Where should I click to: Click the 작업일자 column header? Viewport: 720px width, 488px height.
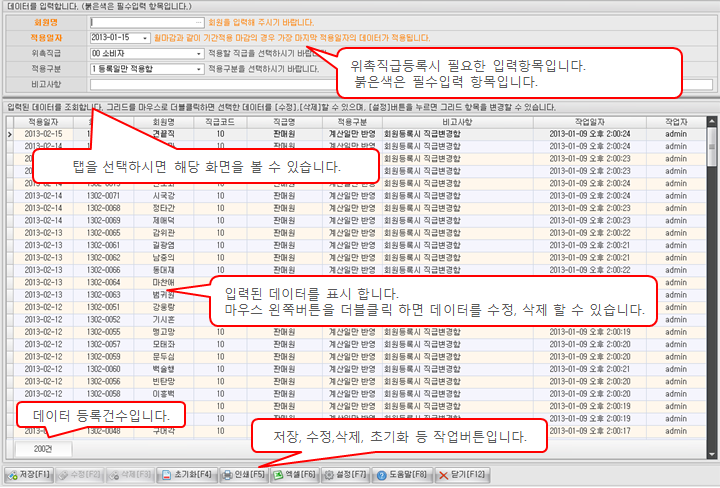[590, 122]
